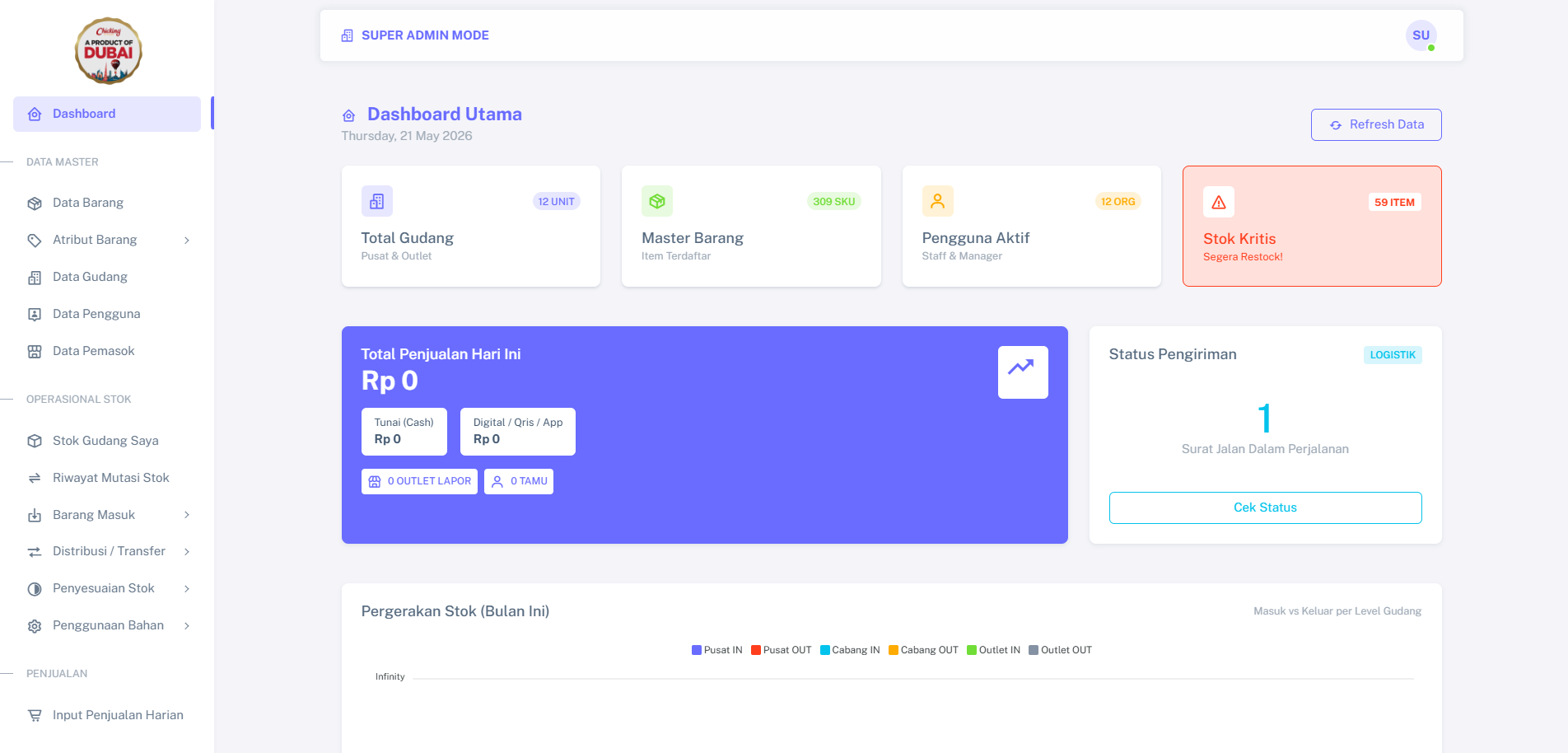This screenshot has width=1568, height=753.
Task: Click the person icon in TAMU badge
Action: [497, 482]
